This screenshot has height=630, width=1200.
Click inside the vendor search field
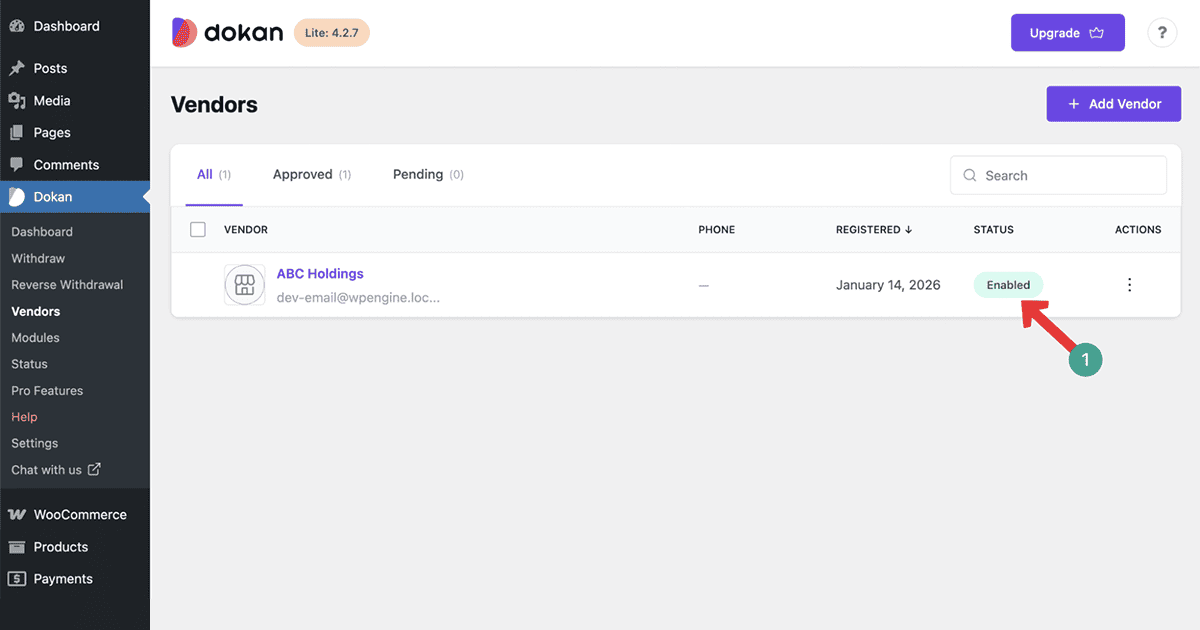1058,175
